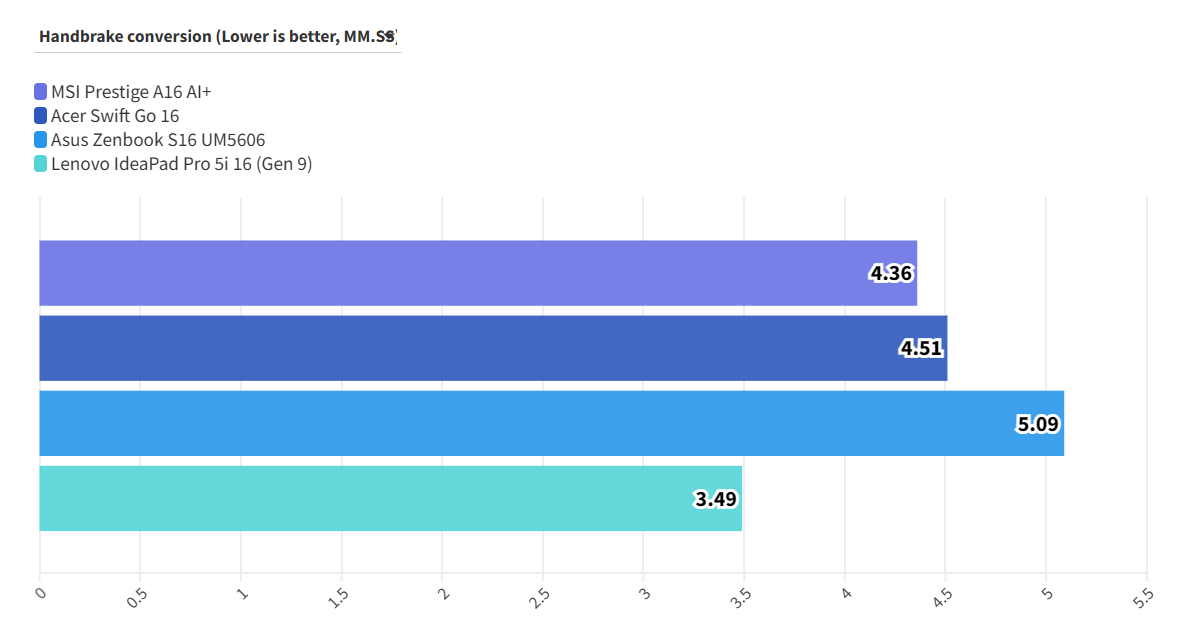Click the 3.49 value label
This screenshot has width=1187, height=629.
pos(716,498)
